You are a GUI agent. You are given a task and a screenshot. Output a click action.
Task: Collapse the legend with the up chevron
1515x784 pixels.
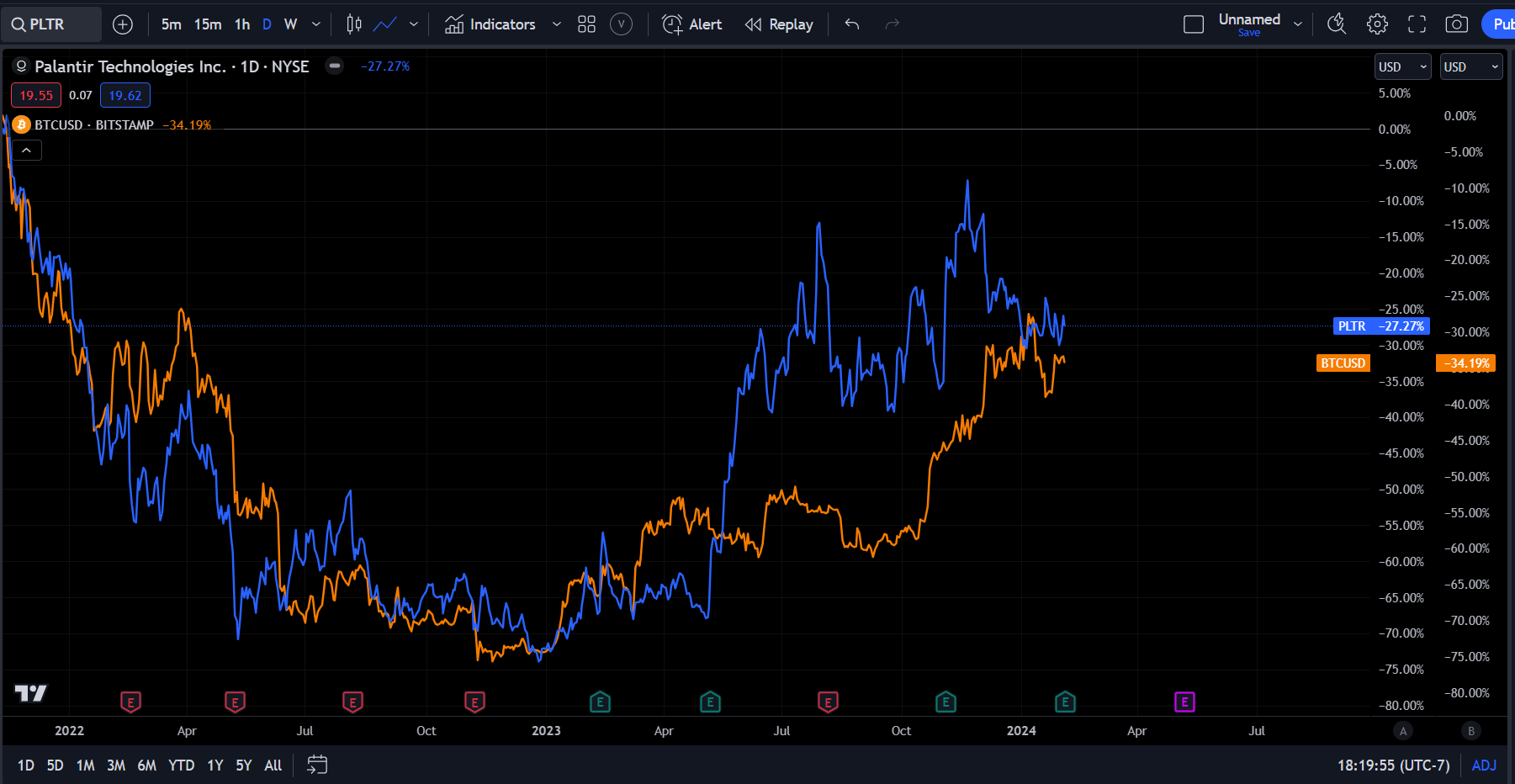26,151
